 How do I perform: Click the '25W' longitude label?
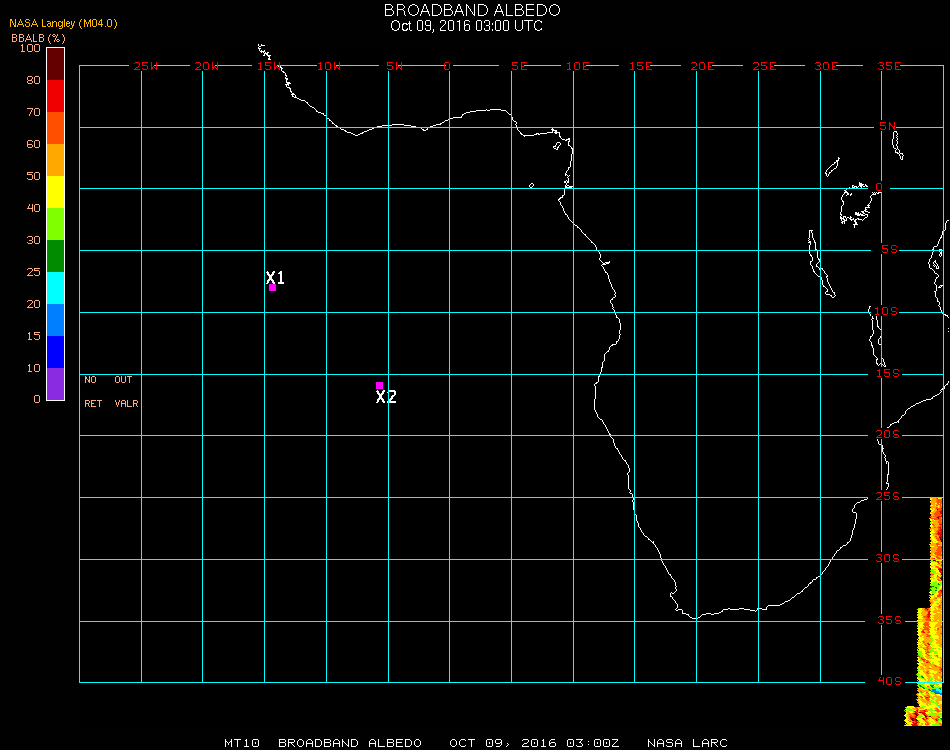146,66
